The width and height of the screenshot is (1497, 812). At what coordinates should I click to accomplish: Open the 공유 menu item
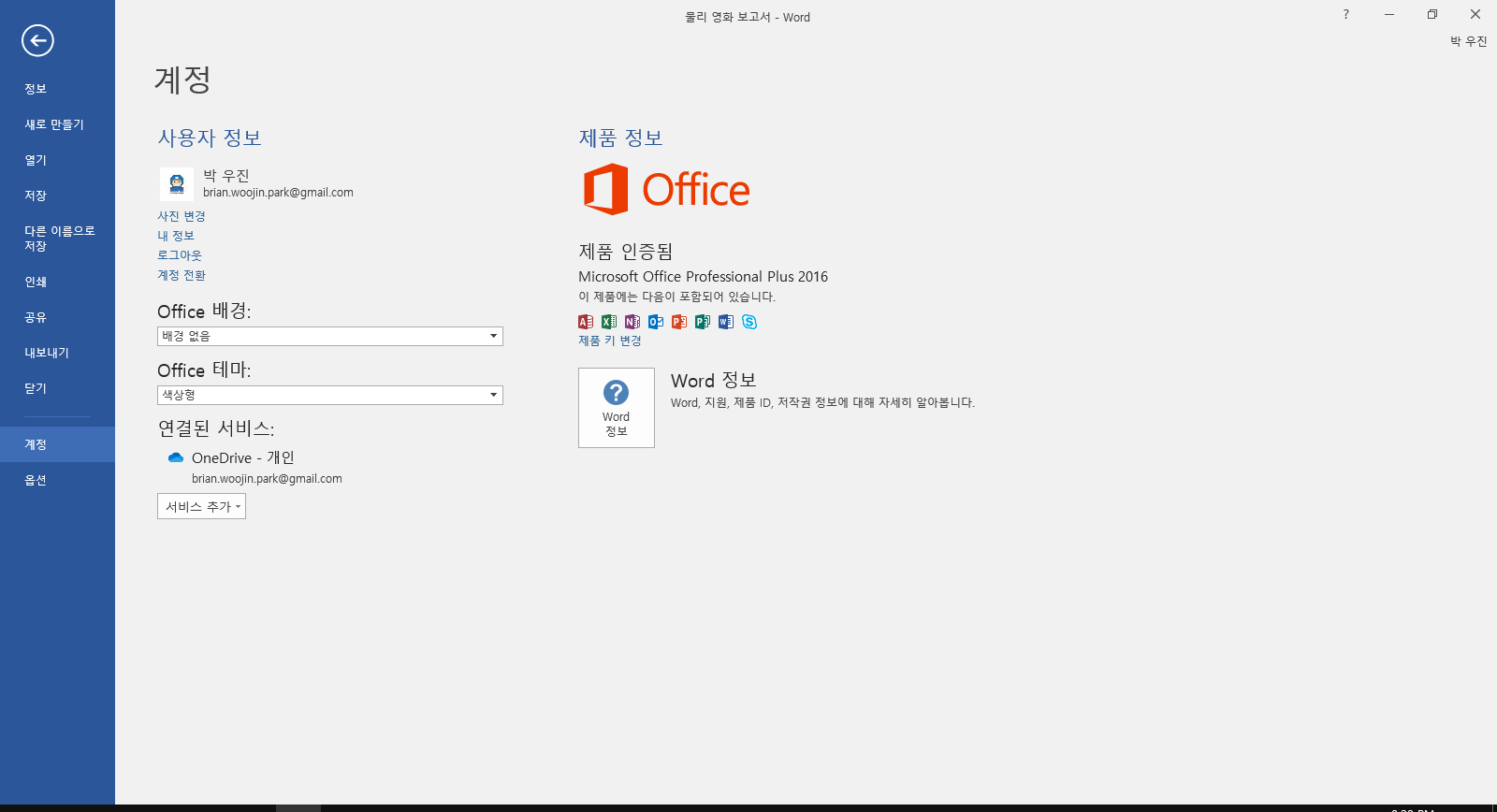click(x=57, y=317)
